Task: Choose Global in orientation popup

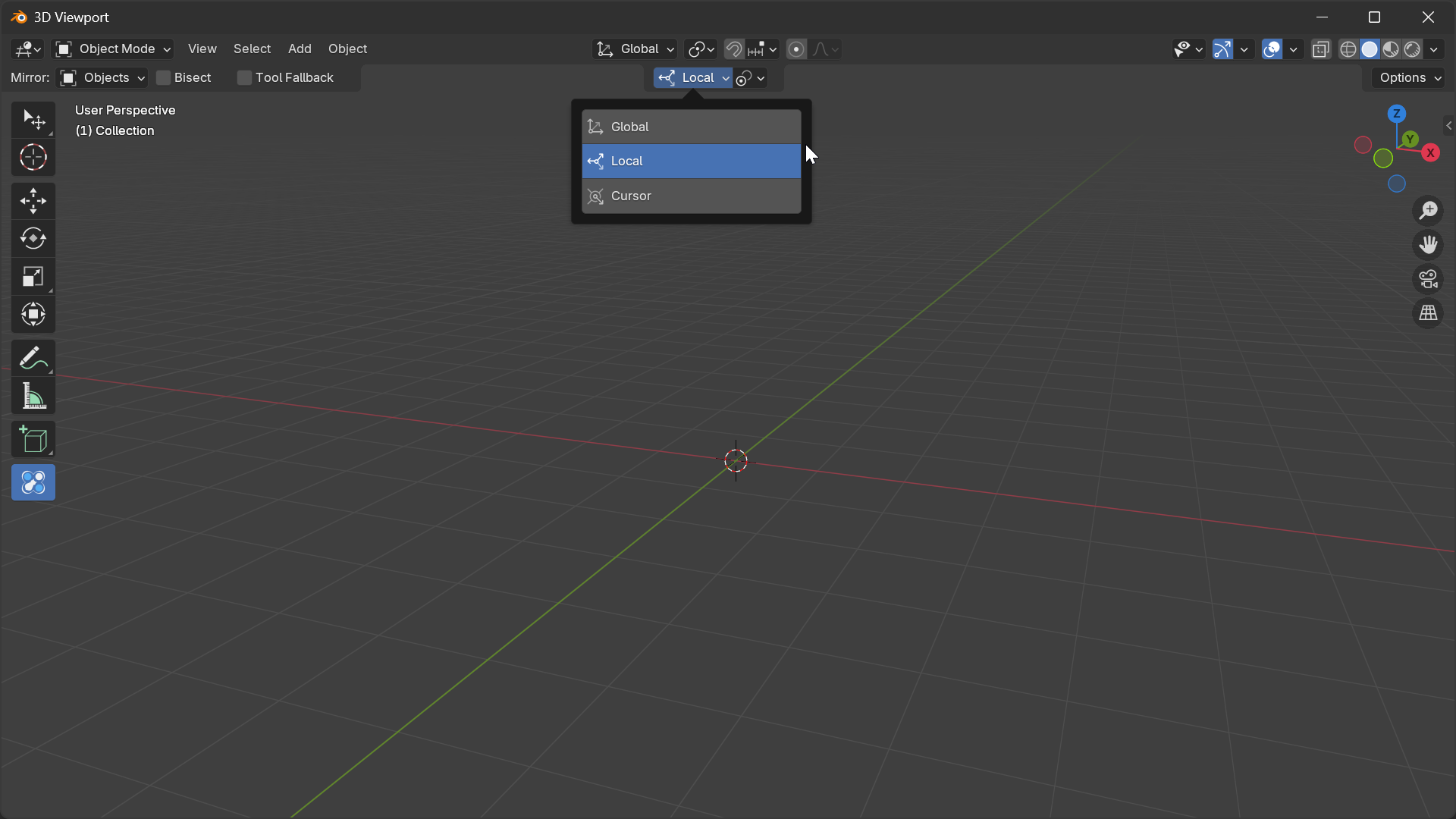Action: click(691, 127)
